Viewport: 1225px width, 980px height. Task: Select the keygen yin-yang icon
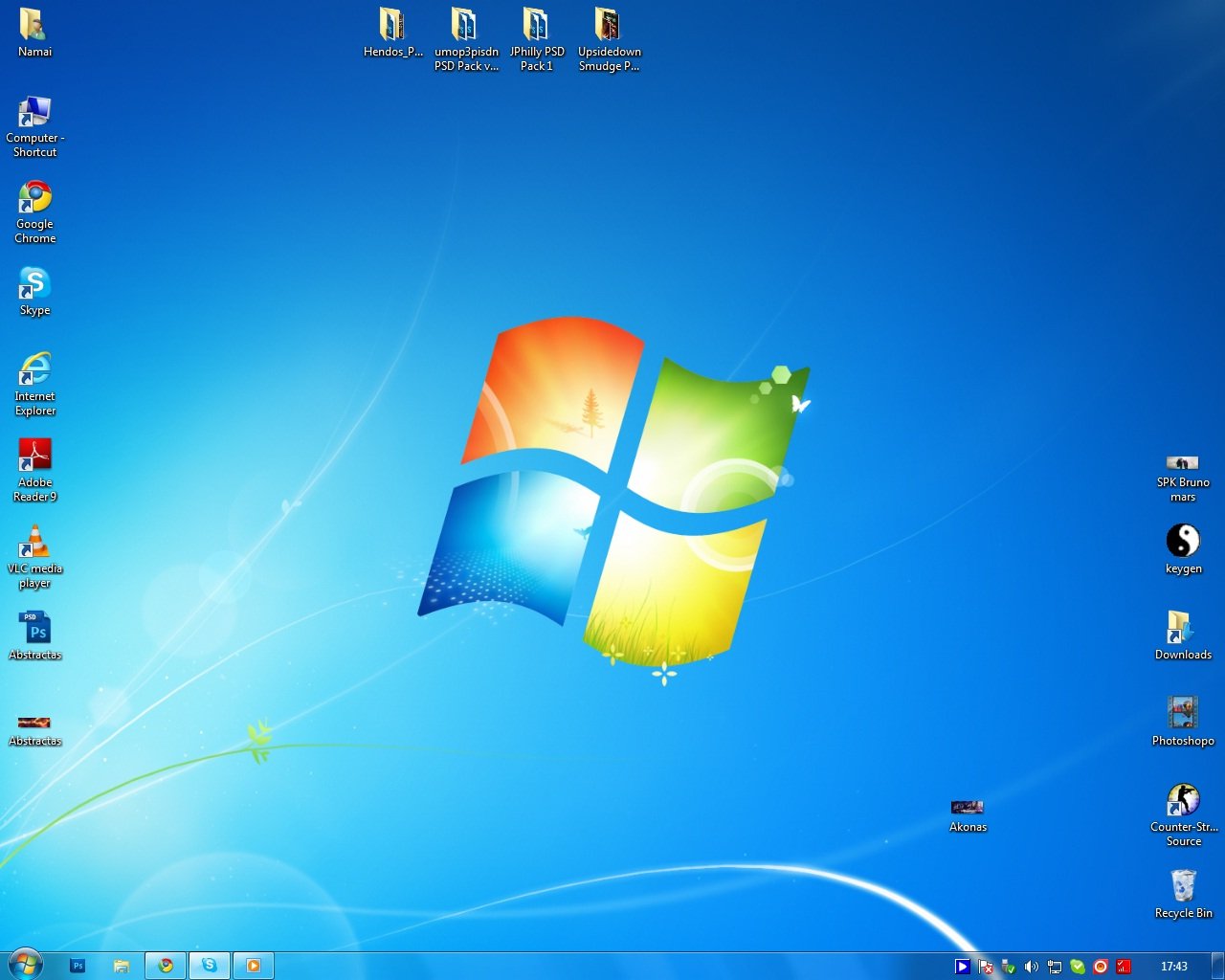[x=1183, y=541]
